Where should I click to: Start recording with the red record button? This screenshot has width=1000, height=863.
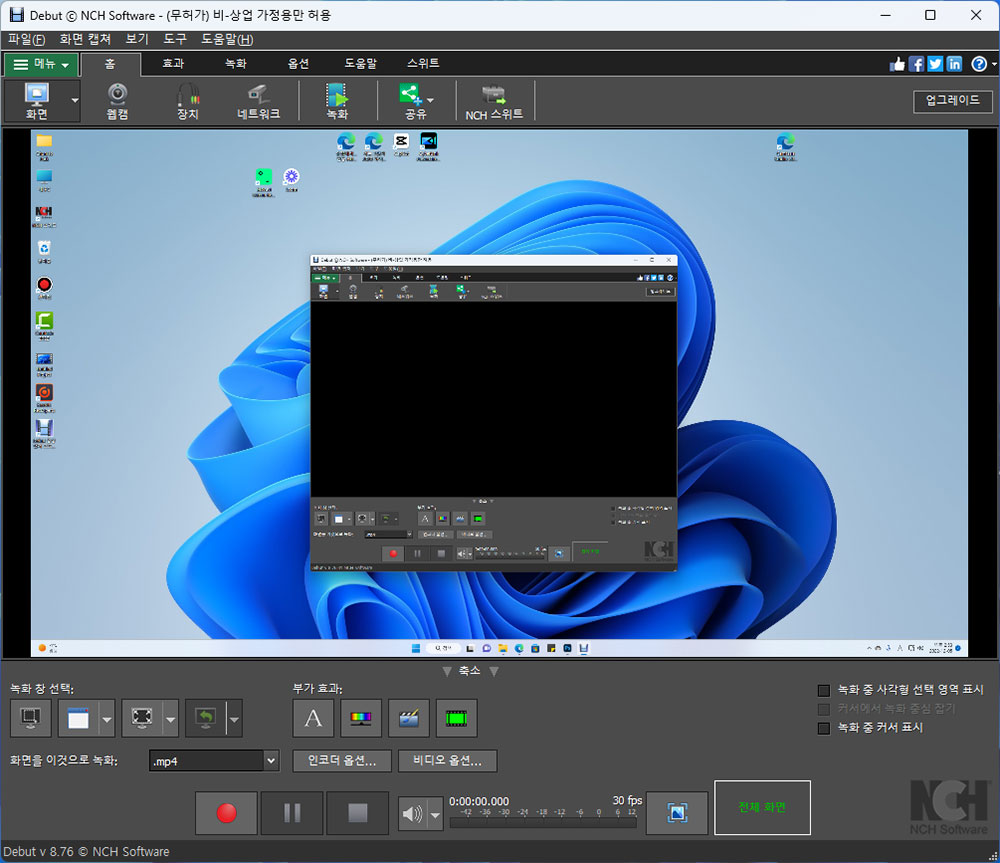coord(226,813)
